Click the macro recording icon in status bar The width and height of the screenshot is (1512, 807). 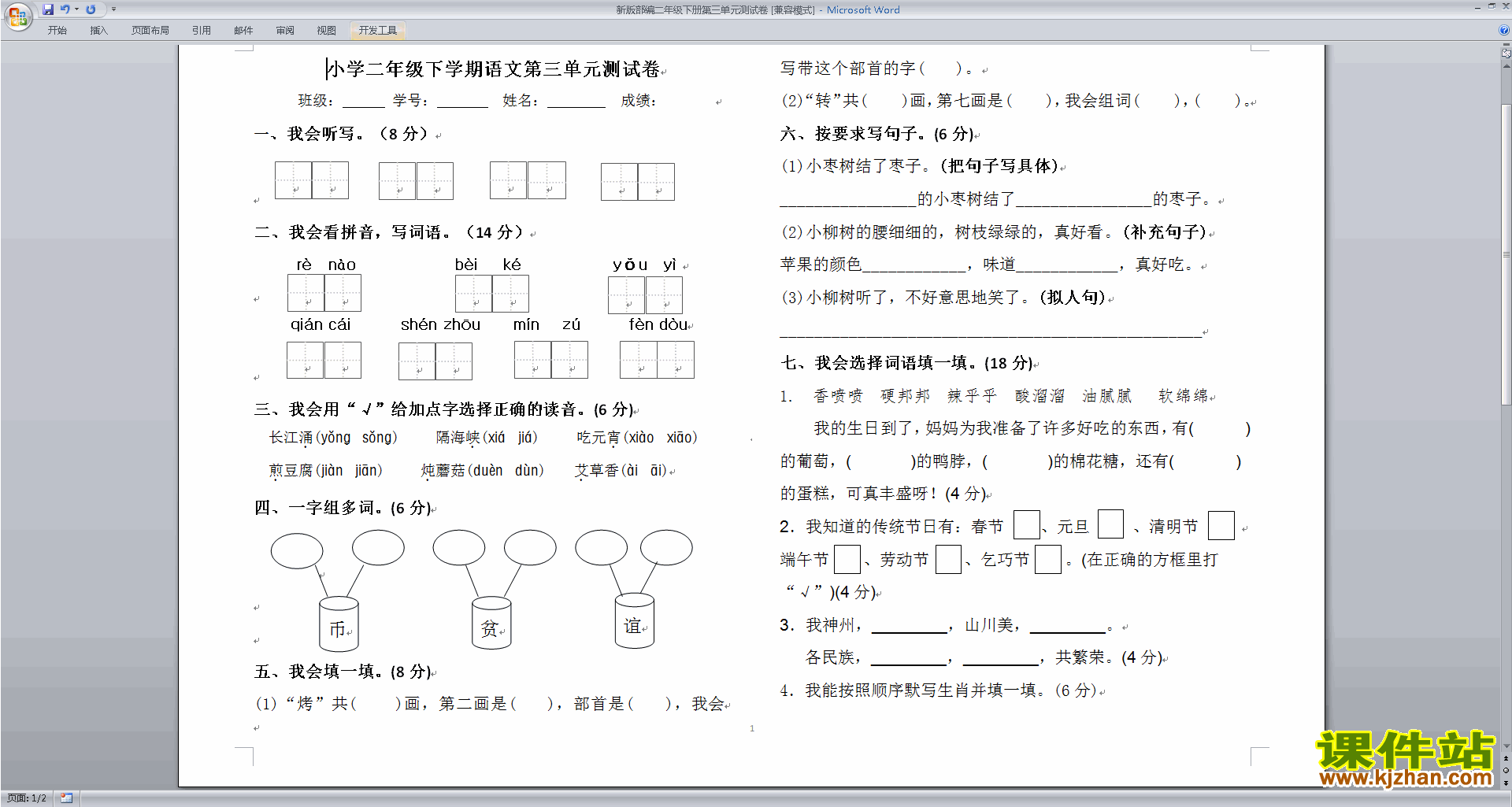click(66, 798)
